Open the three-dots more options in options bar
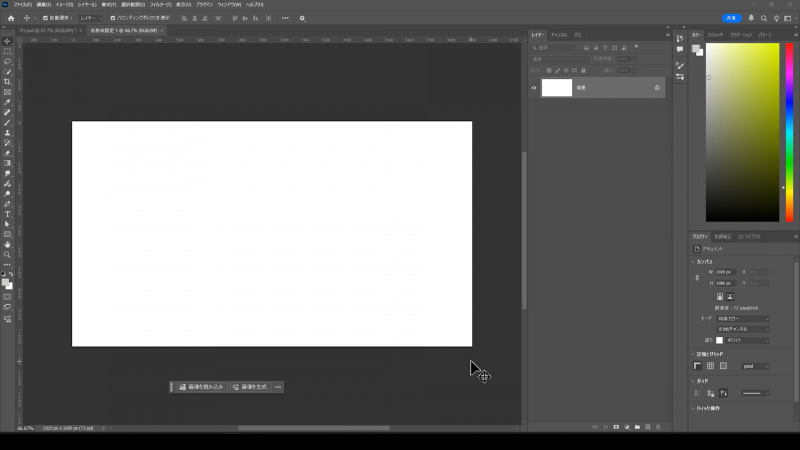Screen dimensions: 800x450 tap(285, 18)
